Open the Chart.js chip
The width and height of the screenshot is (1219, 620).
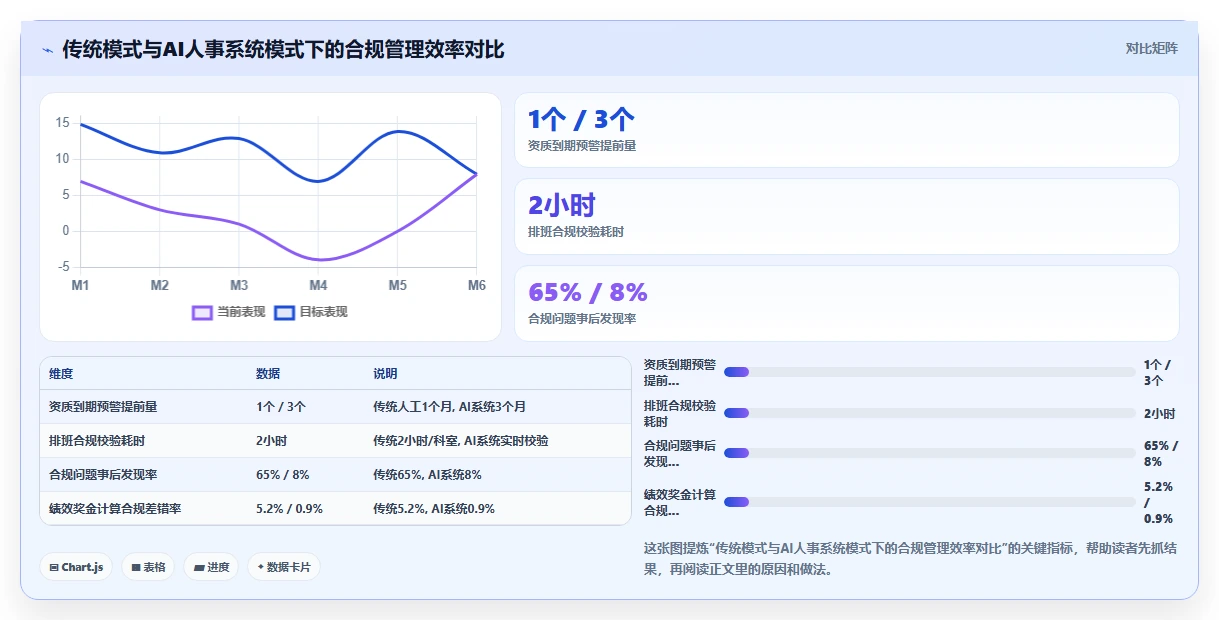point(77,567)
